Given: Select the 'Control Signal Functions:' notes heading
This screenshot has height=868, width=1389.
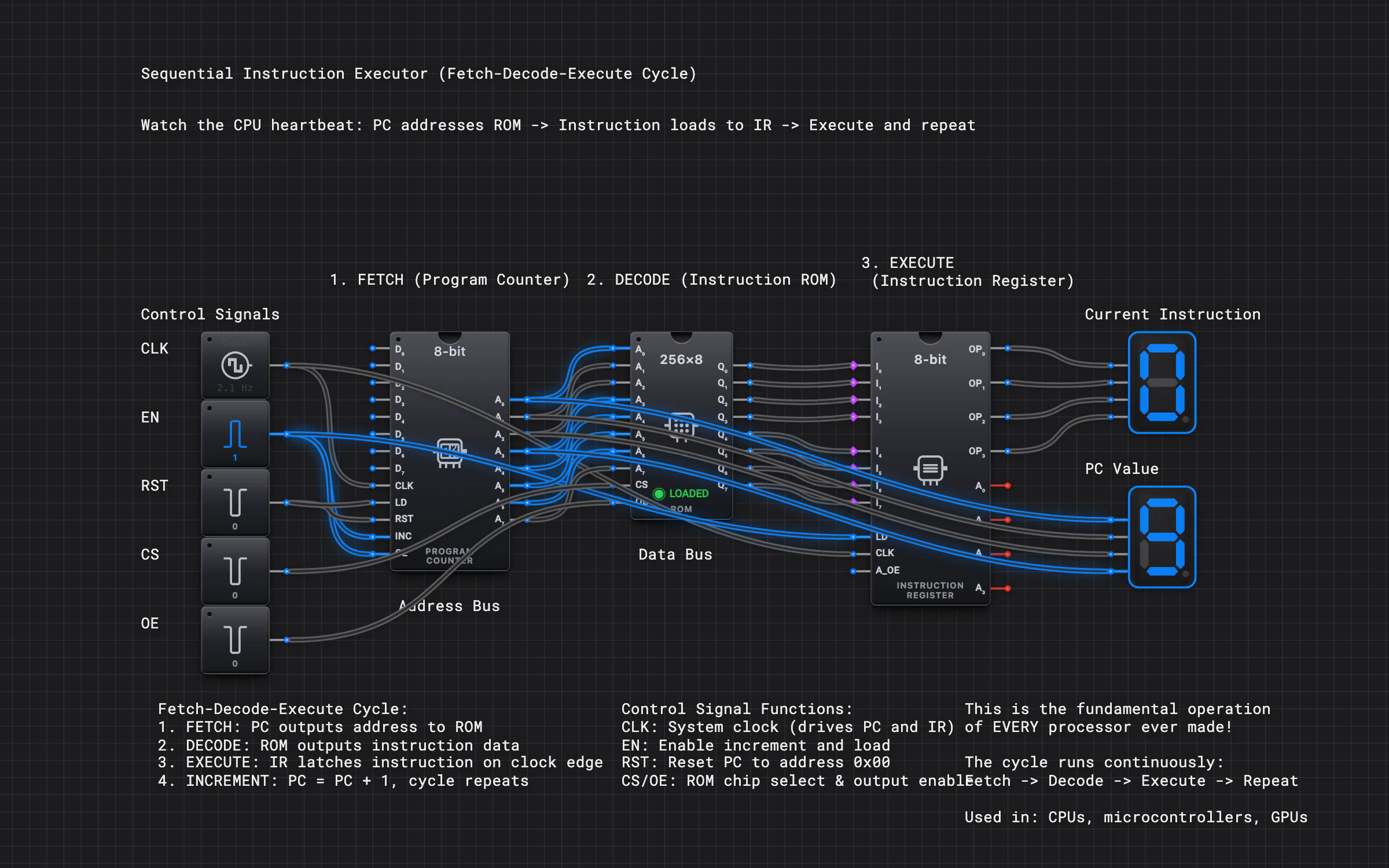Looking at the screenshot, I should point(737,709).
